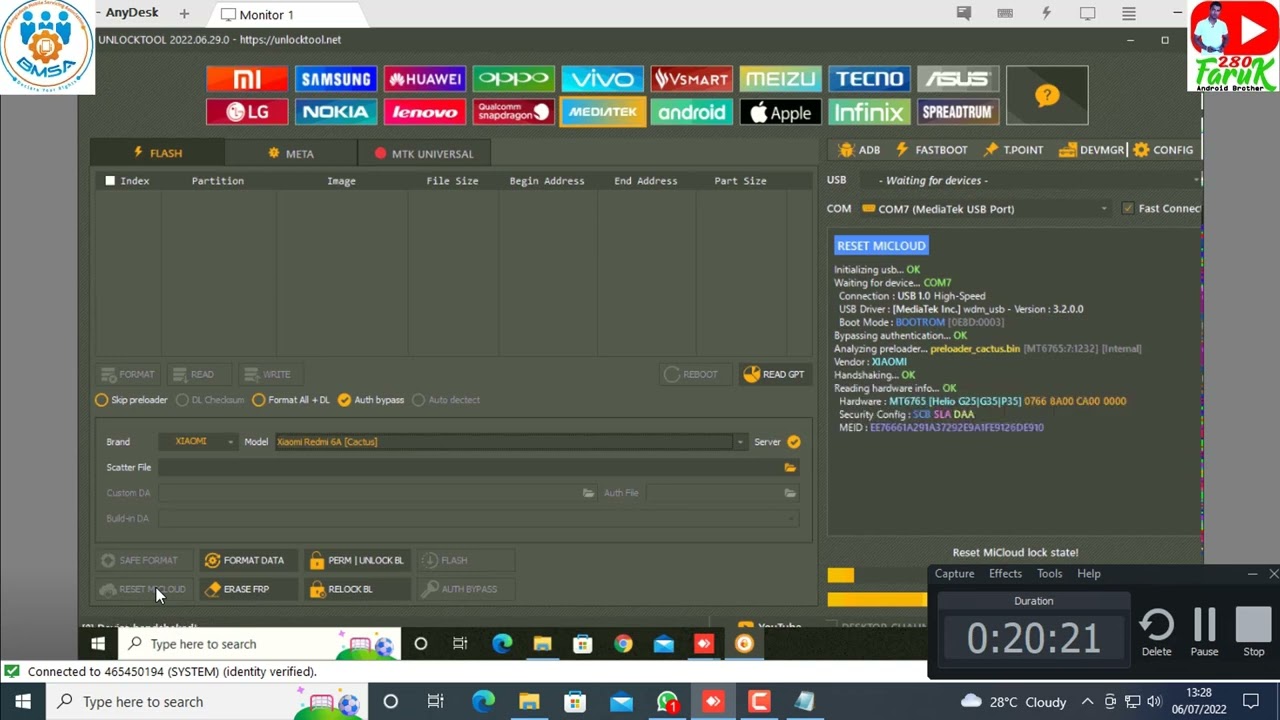Open CONFIG settings
The width and height of the screenshot is (1280, 720).
tap(1163, 150)
